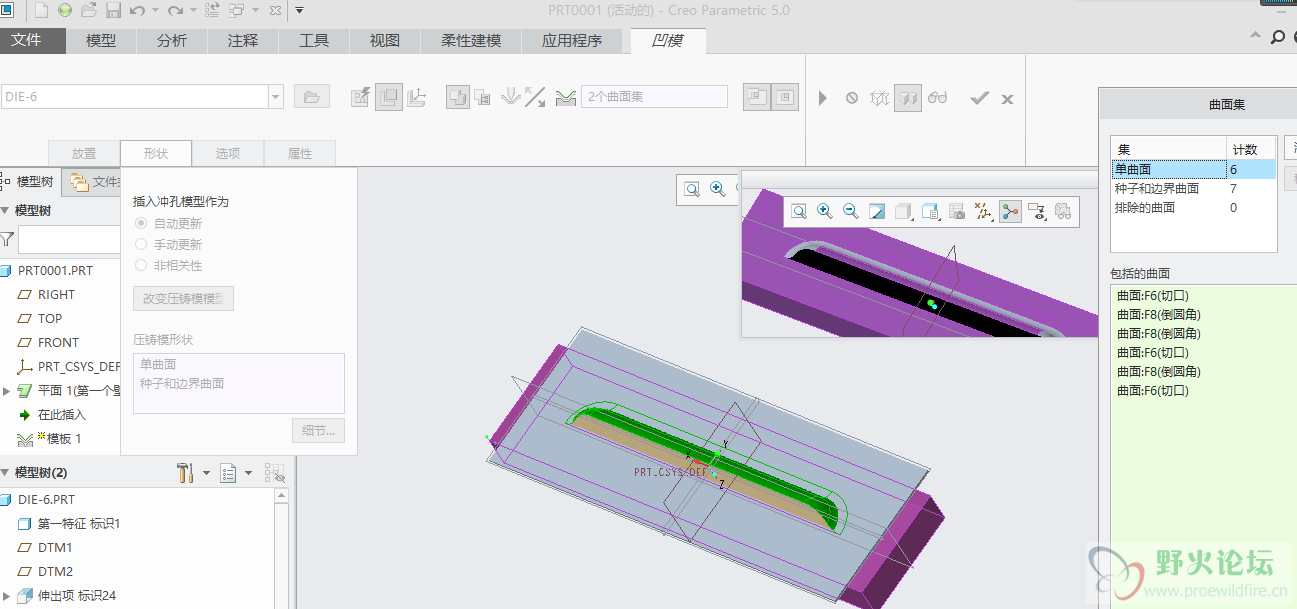This screenshot has height=609, width=1297.
Task: Click the punch direction down-arrow icon
Action: pyautogui.click(x=511, y=97)
